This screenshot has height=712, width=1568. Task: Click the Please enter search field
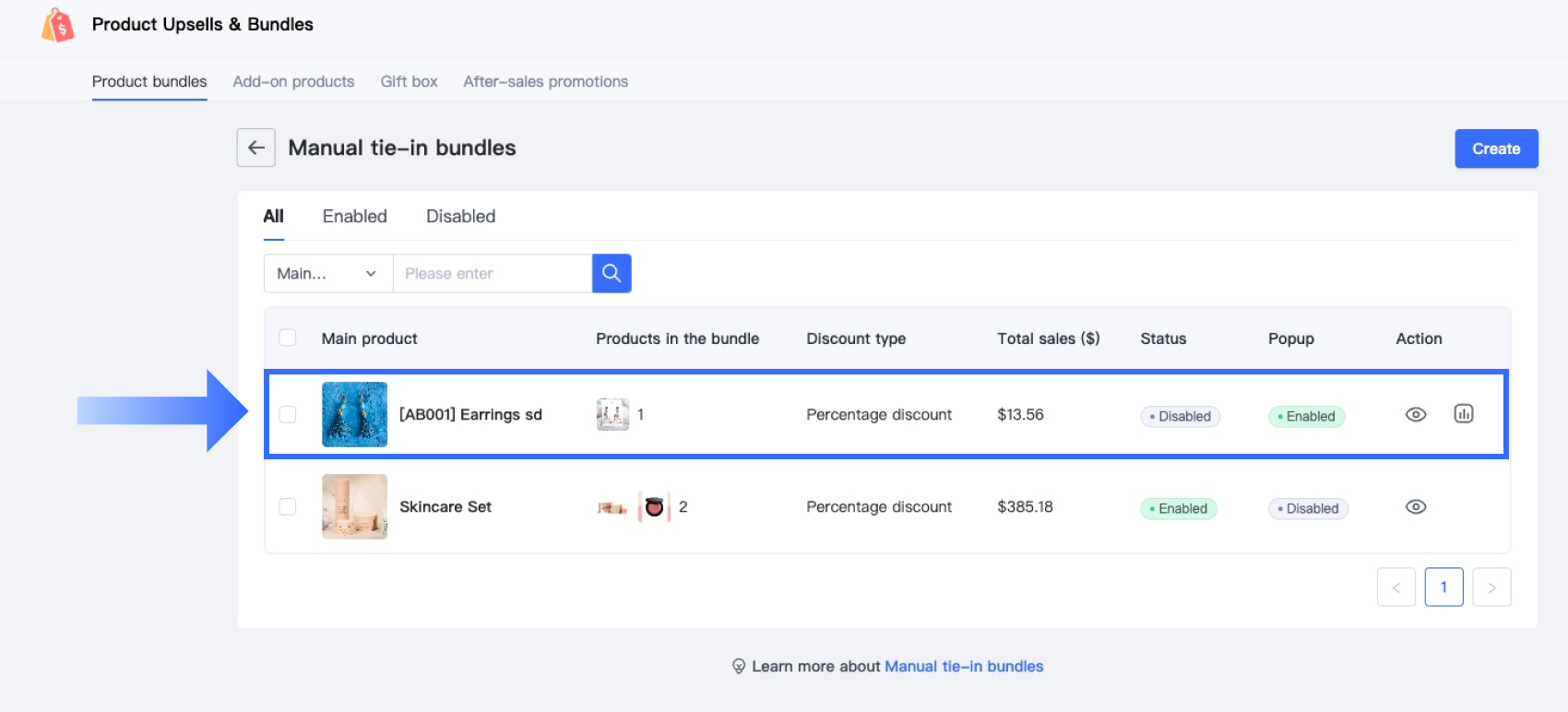[x=493, y=274]
